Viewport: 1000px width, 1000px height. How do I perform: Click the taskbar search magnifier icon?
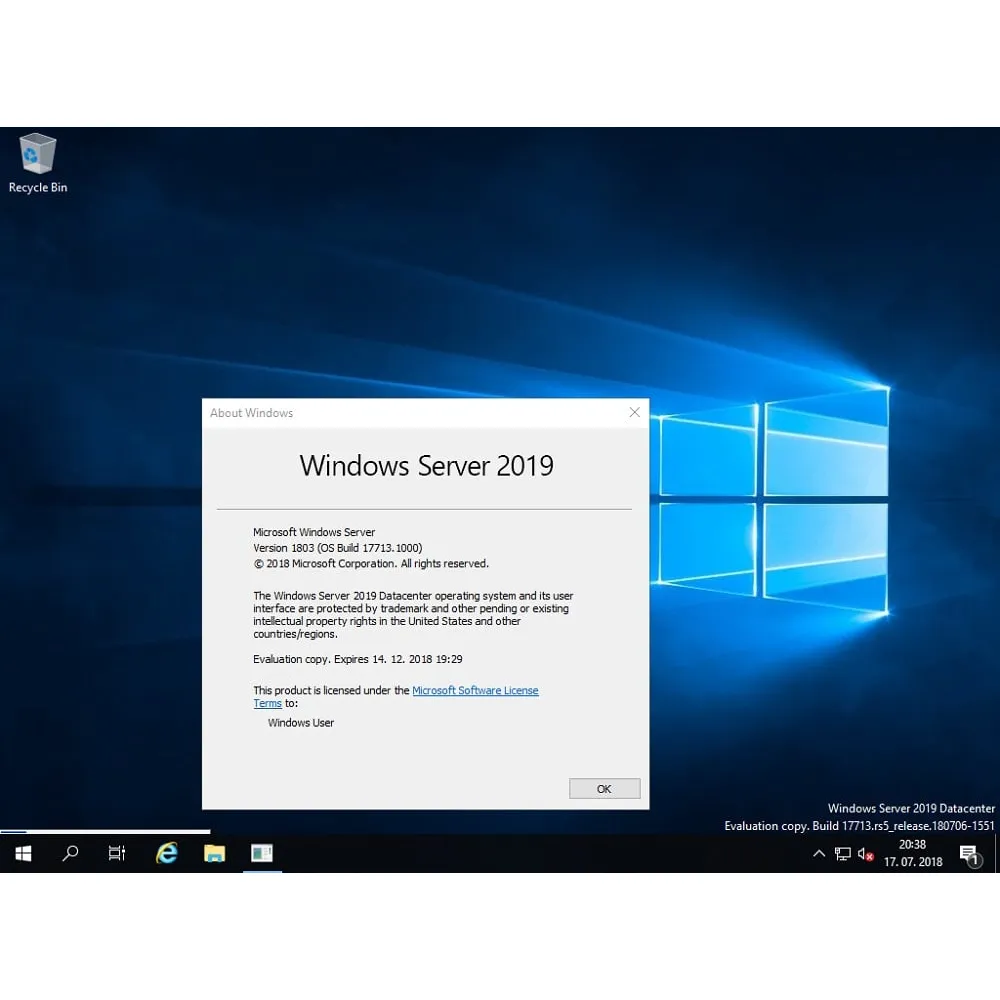coord(70,853)
